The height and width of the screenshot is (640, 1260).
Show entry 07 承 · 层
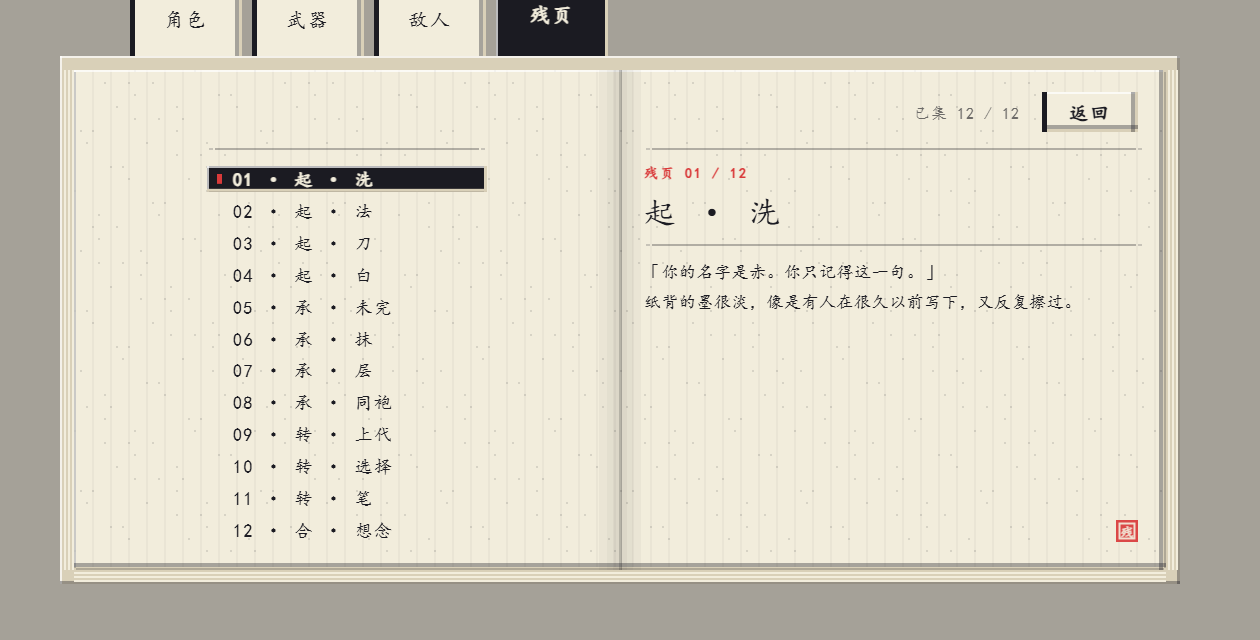click(346, 370)
